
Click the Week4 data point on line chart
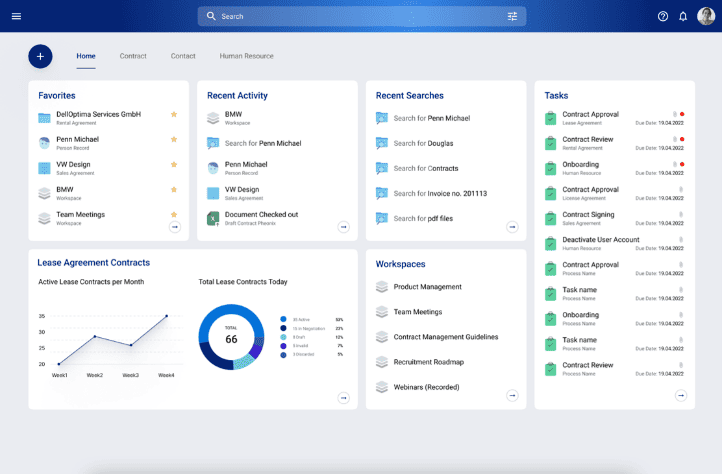tap(167, 316)
